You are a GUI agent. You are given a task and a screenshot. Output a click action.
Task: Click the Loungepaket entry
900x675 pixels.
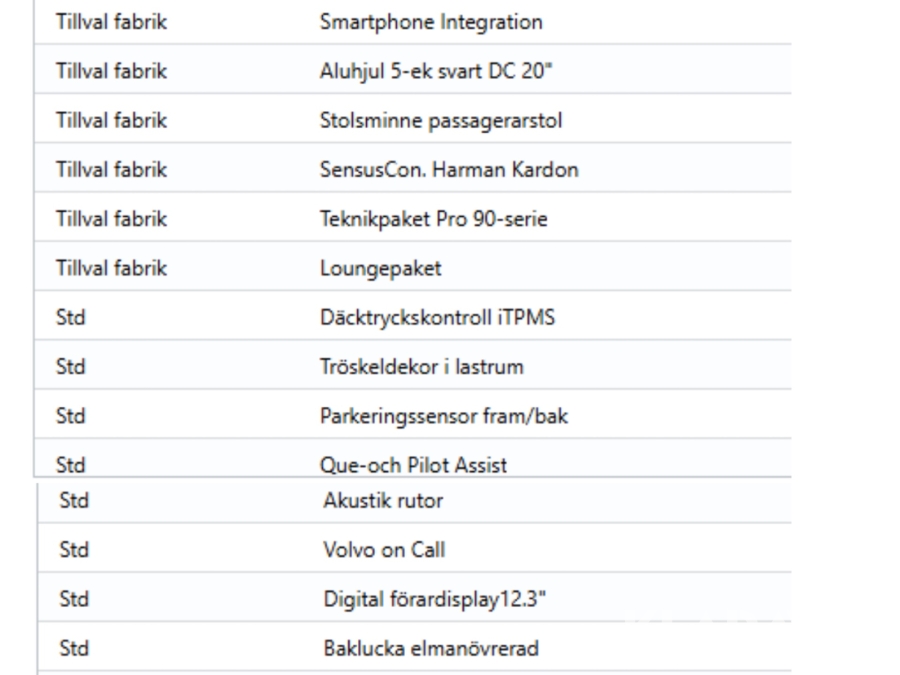379,268
